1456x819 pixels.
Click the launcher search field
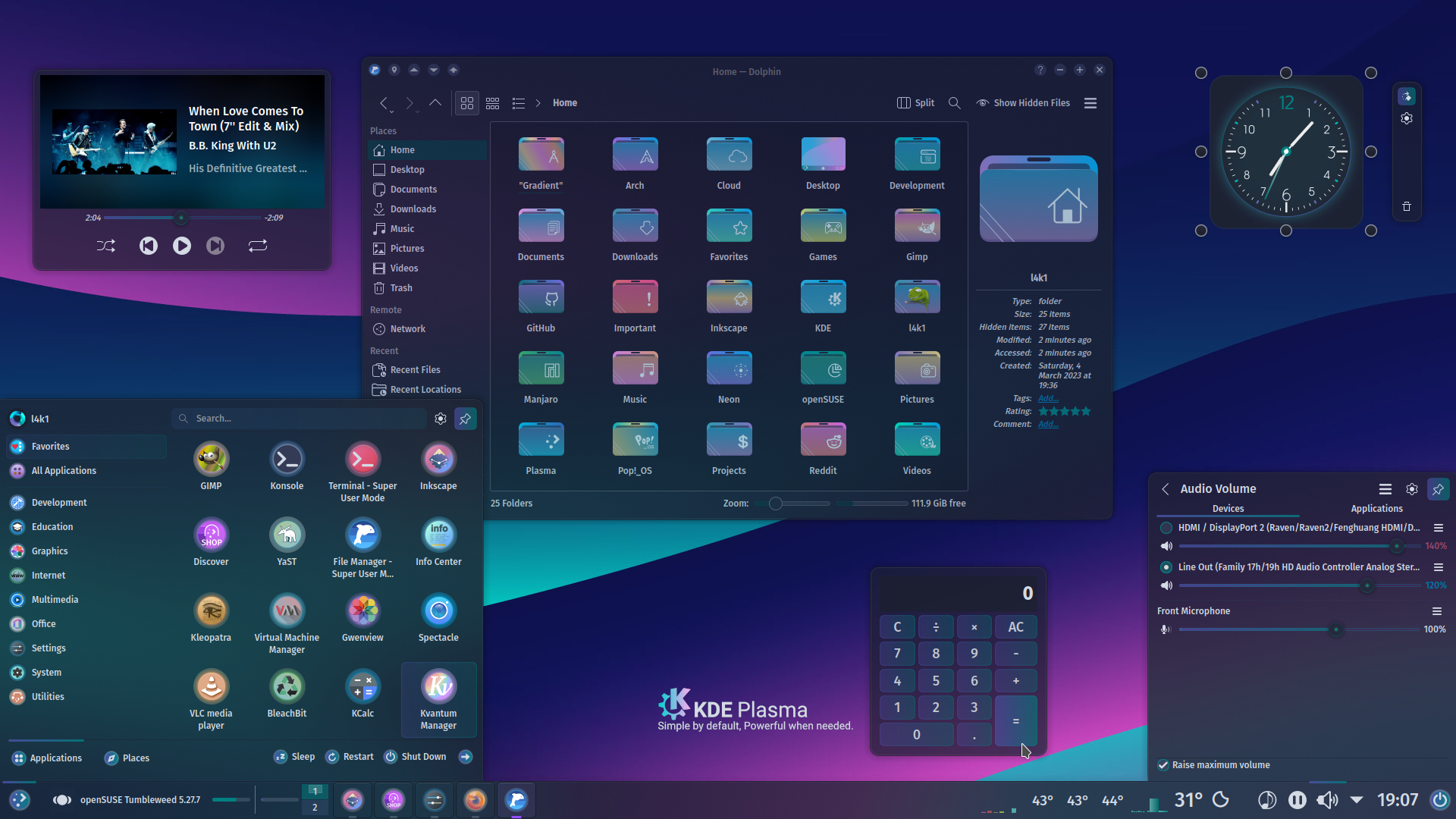299,418
